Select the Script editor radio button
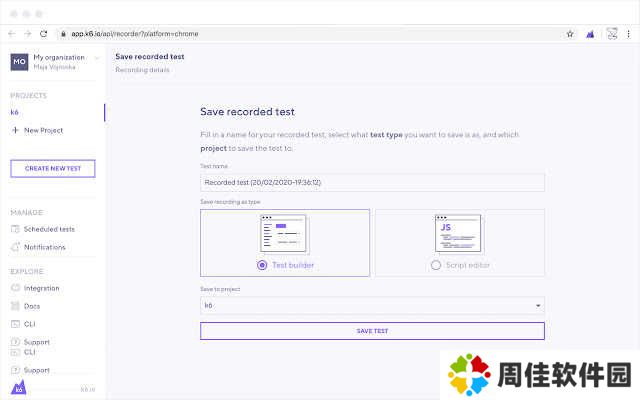Image resolution: width=640 pixels, height=400 pixels. click(x=436, y=265)
